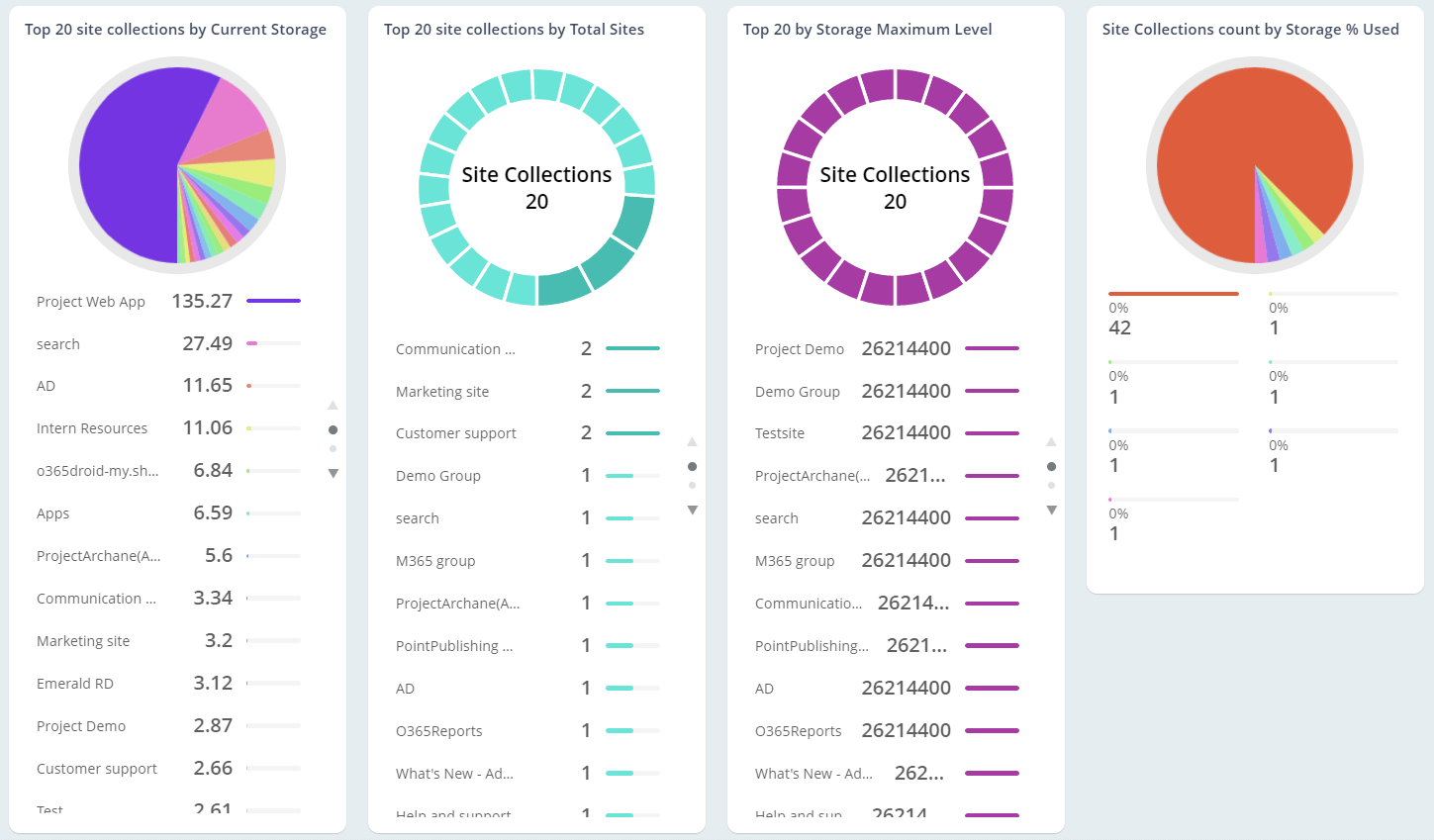The width and height of the screenshot is (1434, 840).
Task: Click the progress bar beside search value 27.49
Action: click(274, 343)
